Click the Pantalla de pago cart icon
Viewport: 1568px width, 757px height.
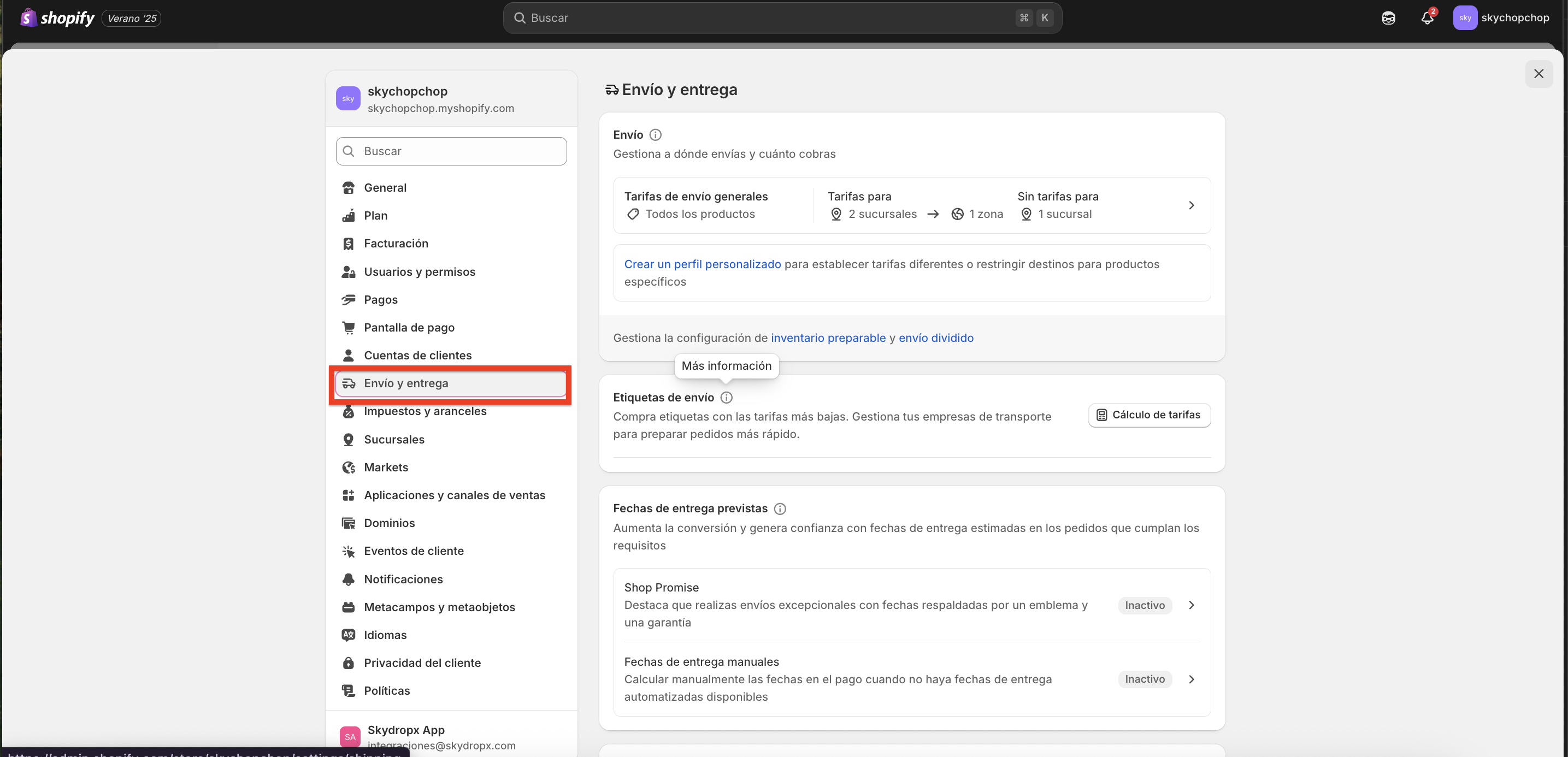[348, 327]
